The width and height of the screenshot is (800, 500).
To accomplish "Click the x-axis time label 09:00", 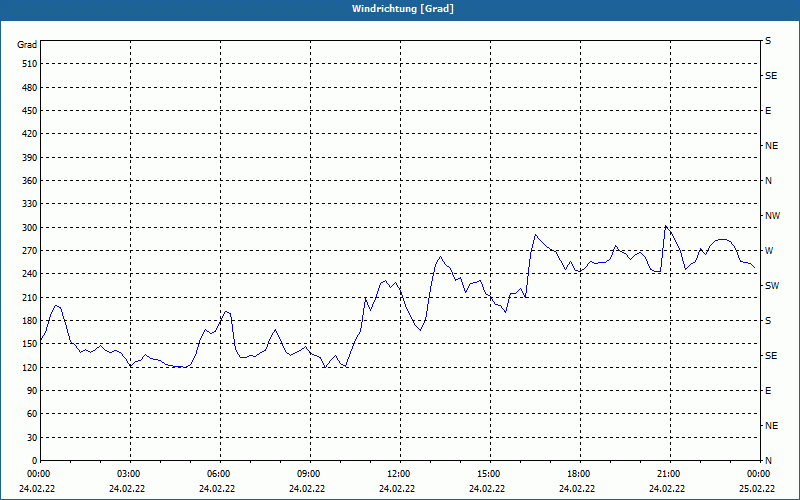I will click(x=307, y=474).
